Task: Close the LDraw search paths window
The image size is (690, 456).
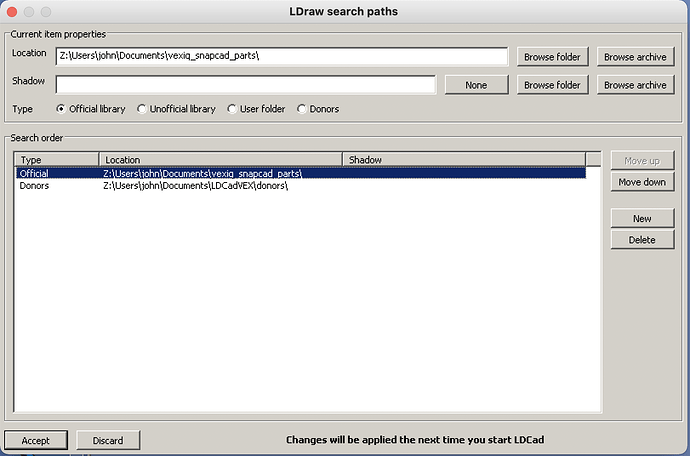Action: point(12,12)
